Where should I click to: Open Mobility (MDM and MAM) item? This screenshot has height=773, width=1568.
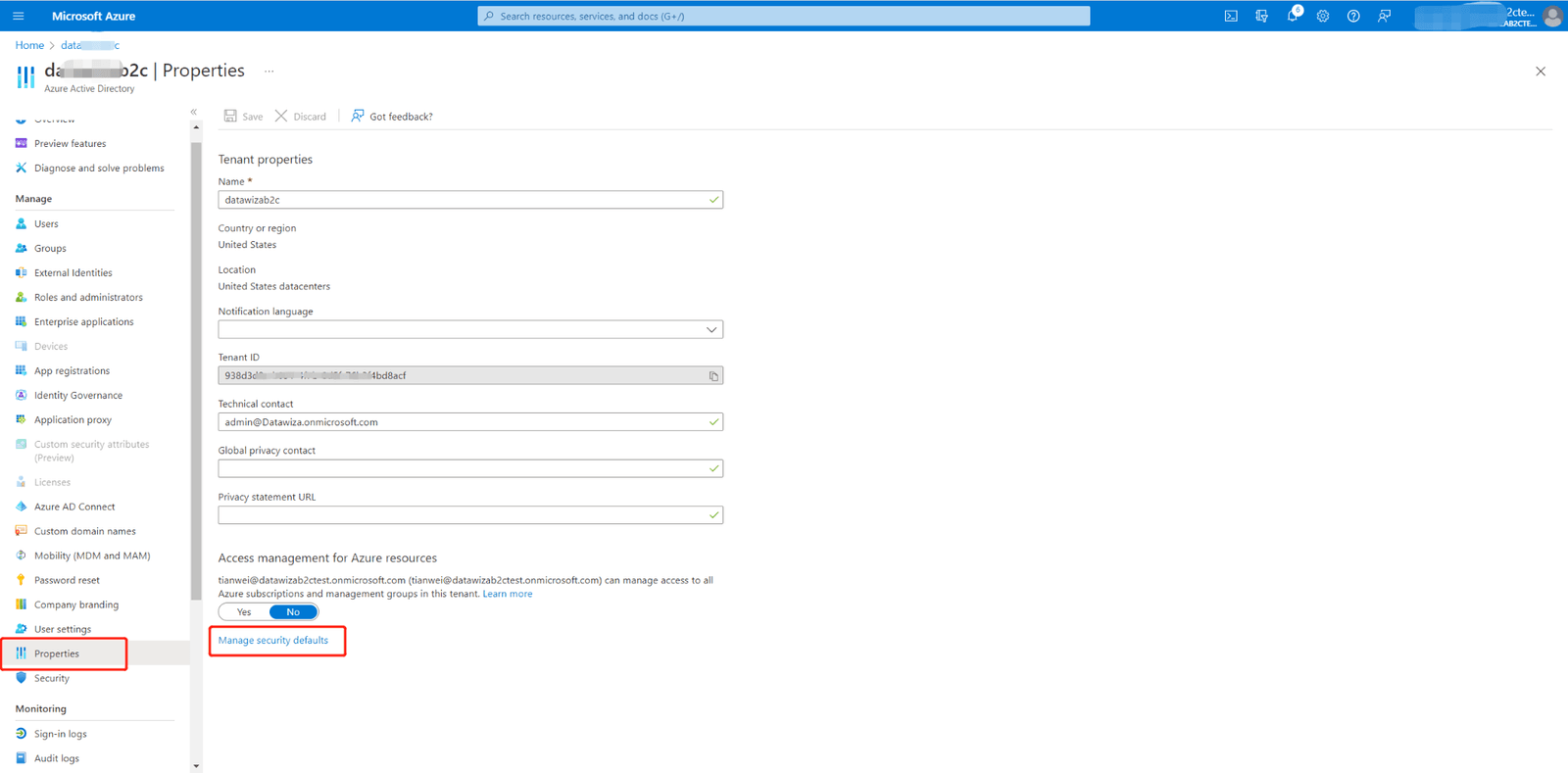(x=92, y=556)
